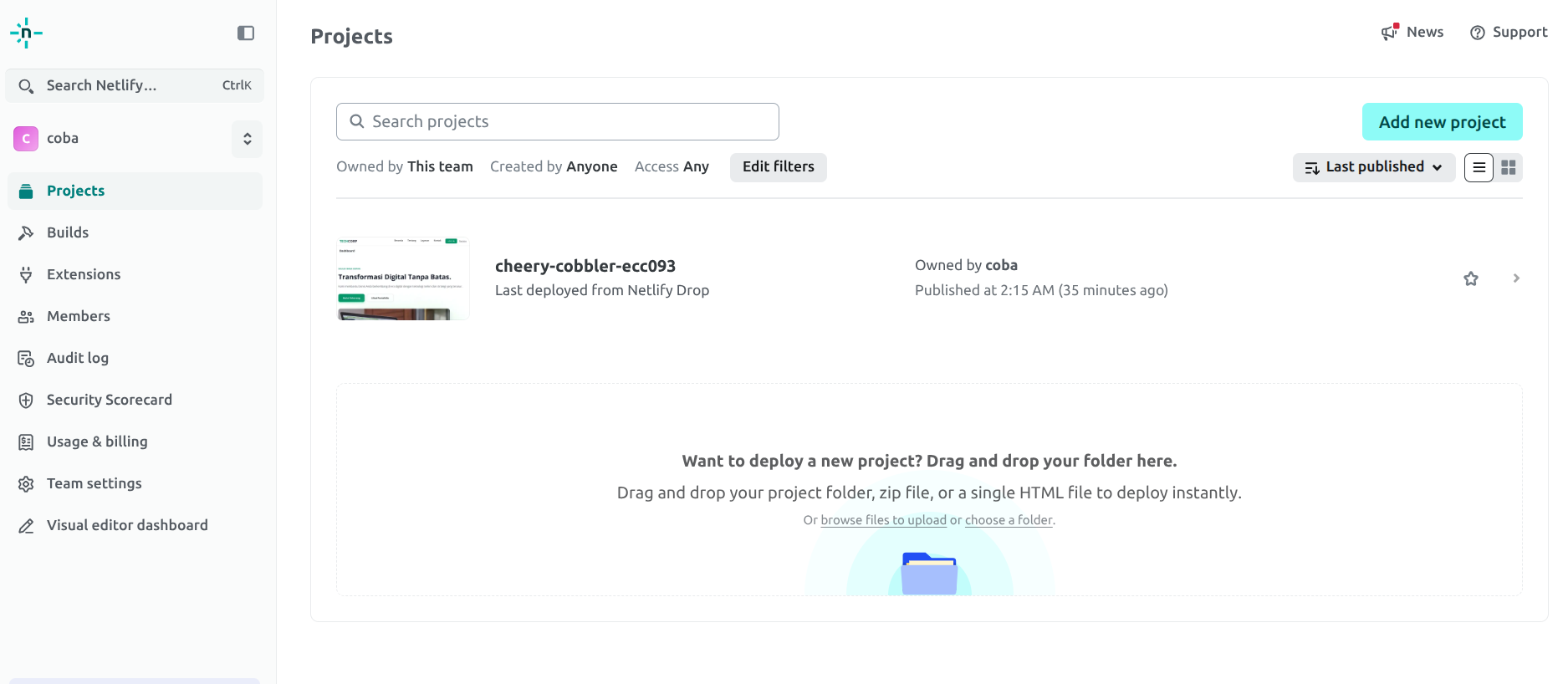
Task: Click Access Any filter
Action: (x=672, y=167)
